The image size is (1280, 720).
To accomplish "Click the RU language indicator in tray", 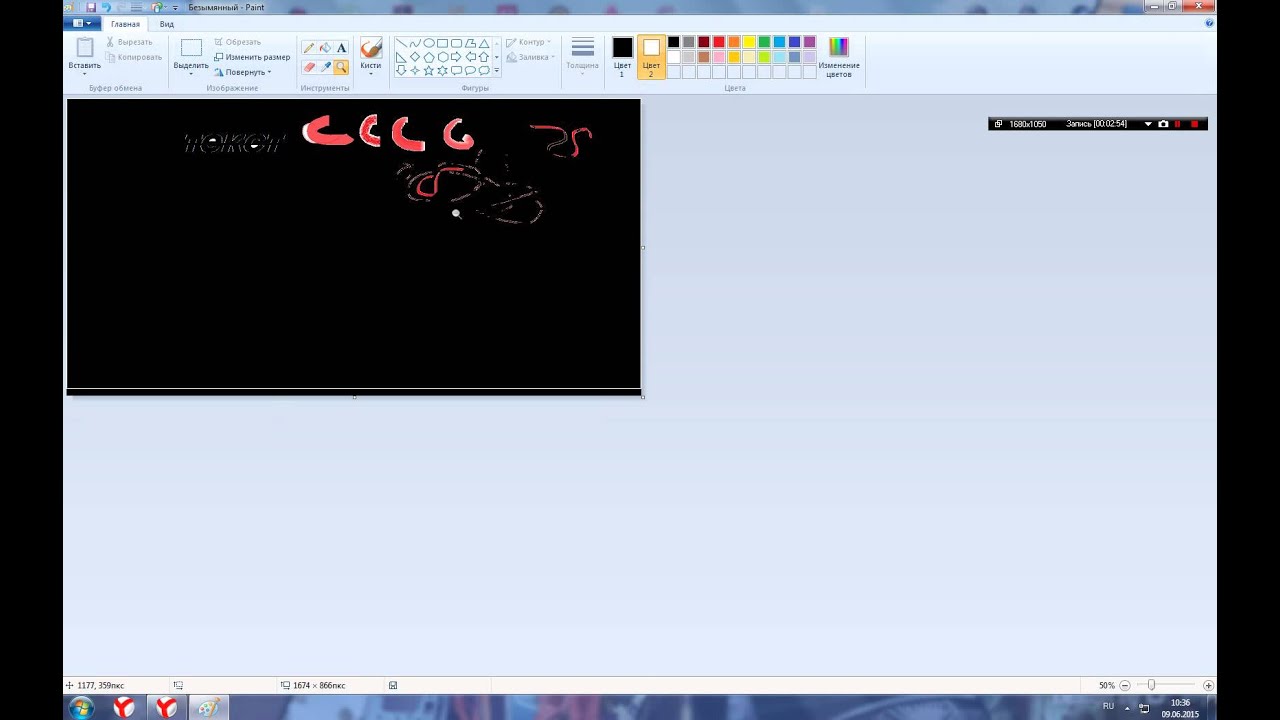I will 1108,706.
